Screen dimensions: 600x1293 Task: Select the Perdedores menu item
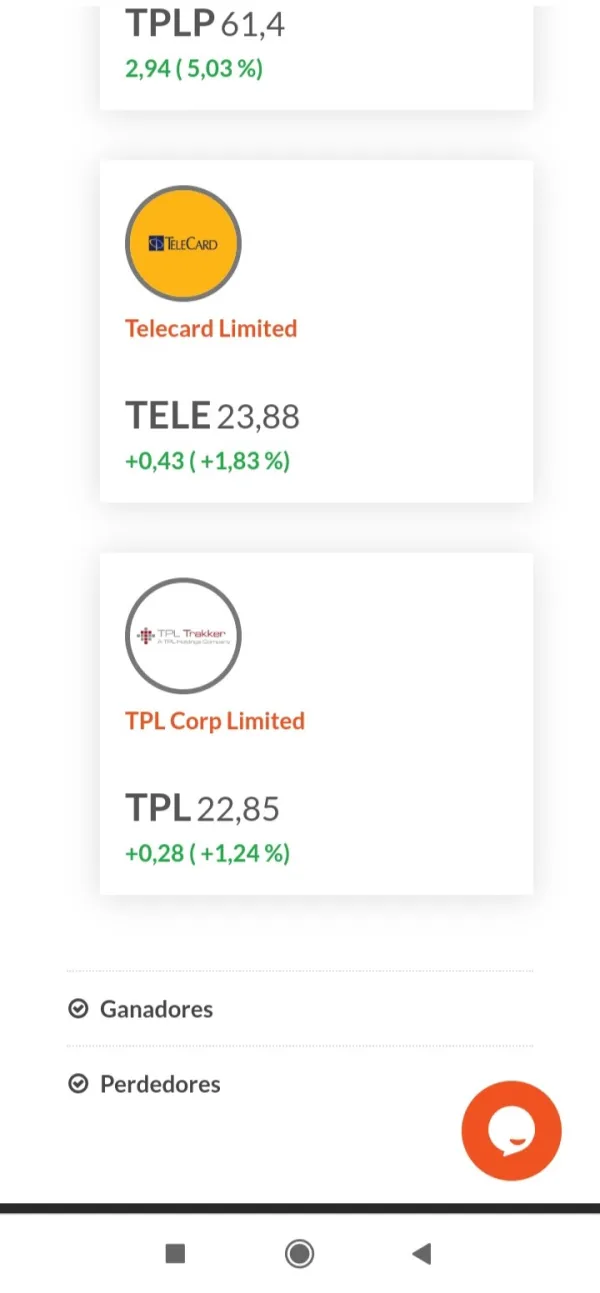pyautogui.click(x=160, y=1084)
